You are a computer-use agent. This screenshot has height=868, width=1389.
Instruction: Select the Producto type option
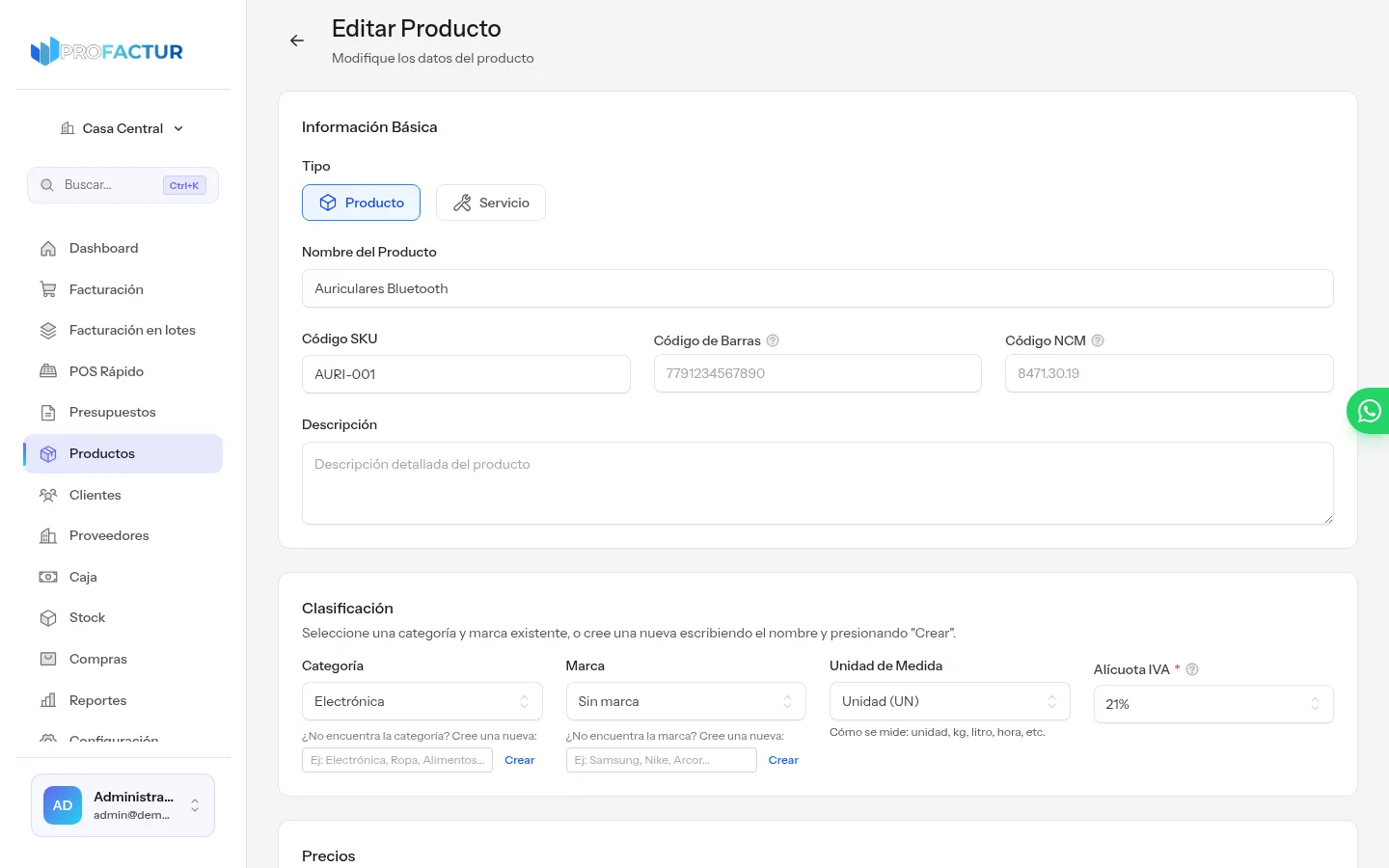click(361, 203)
